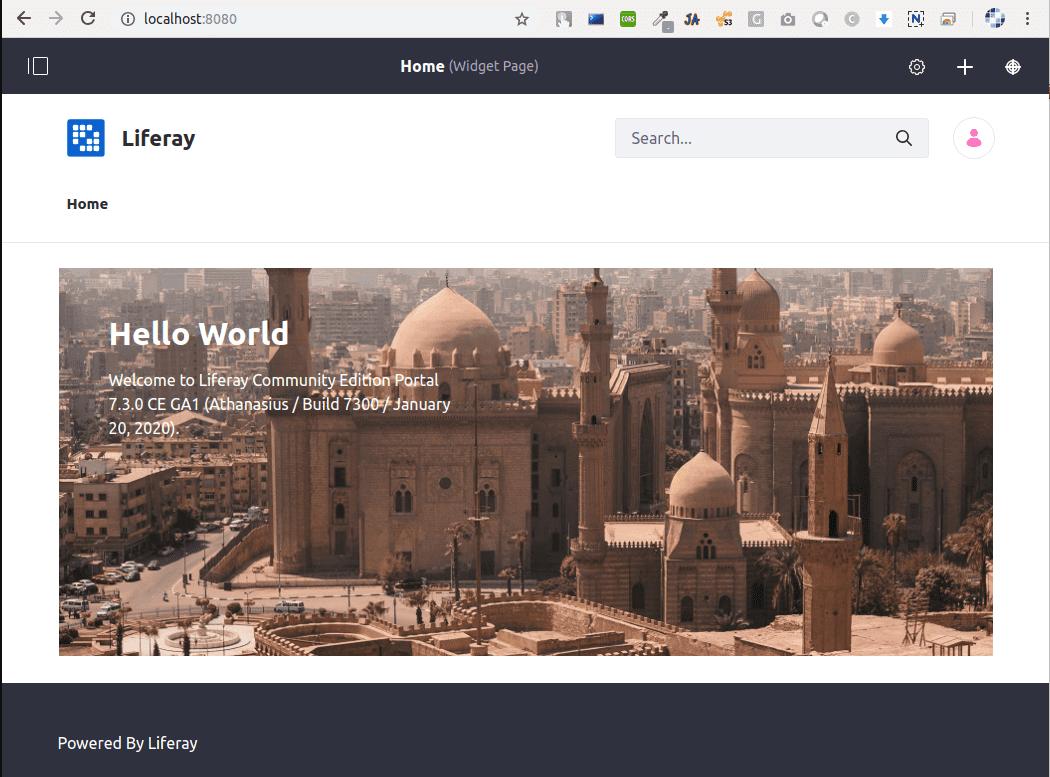
Task: Open the camera screenshot extension
Action: (788, 19)
